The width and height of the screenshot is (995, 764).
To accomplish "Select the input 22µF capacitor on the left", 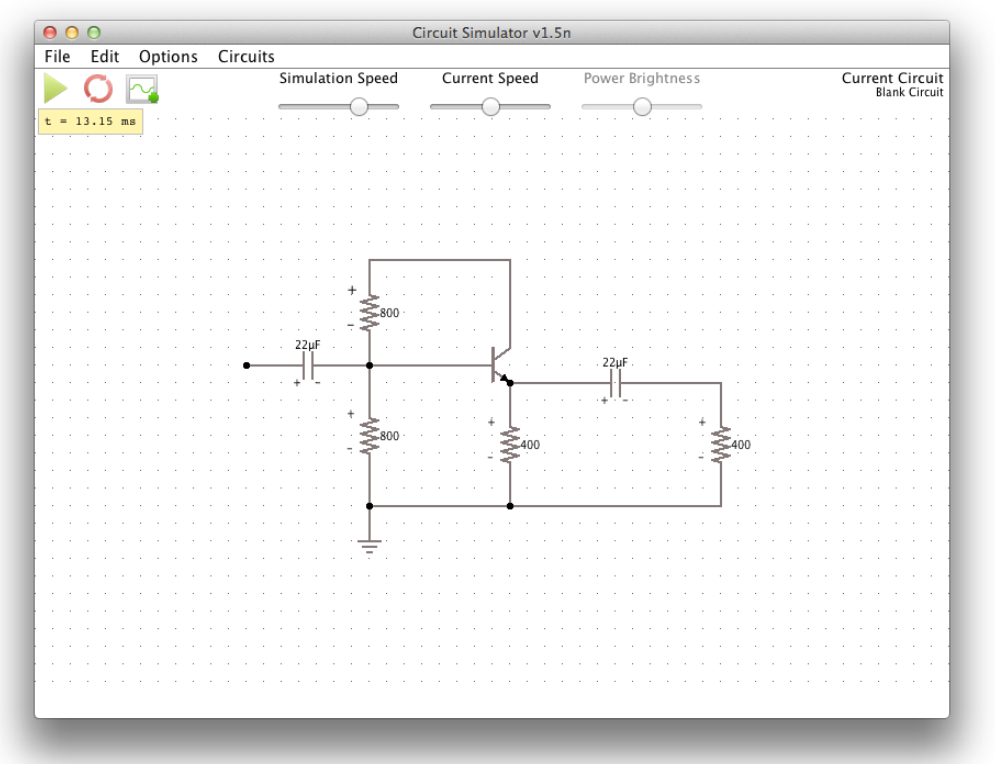I will (x=308, y=366).
